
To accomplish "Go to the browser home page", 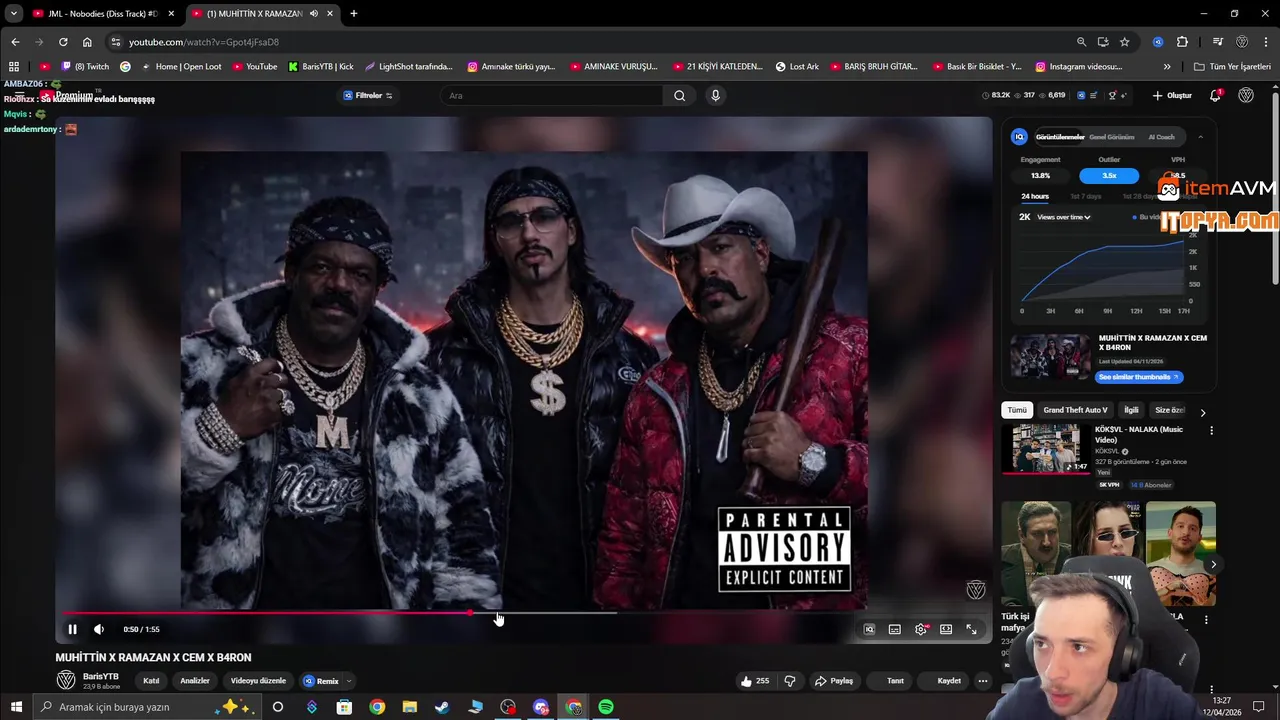I will [87, 42].
